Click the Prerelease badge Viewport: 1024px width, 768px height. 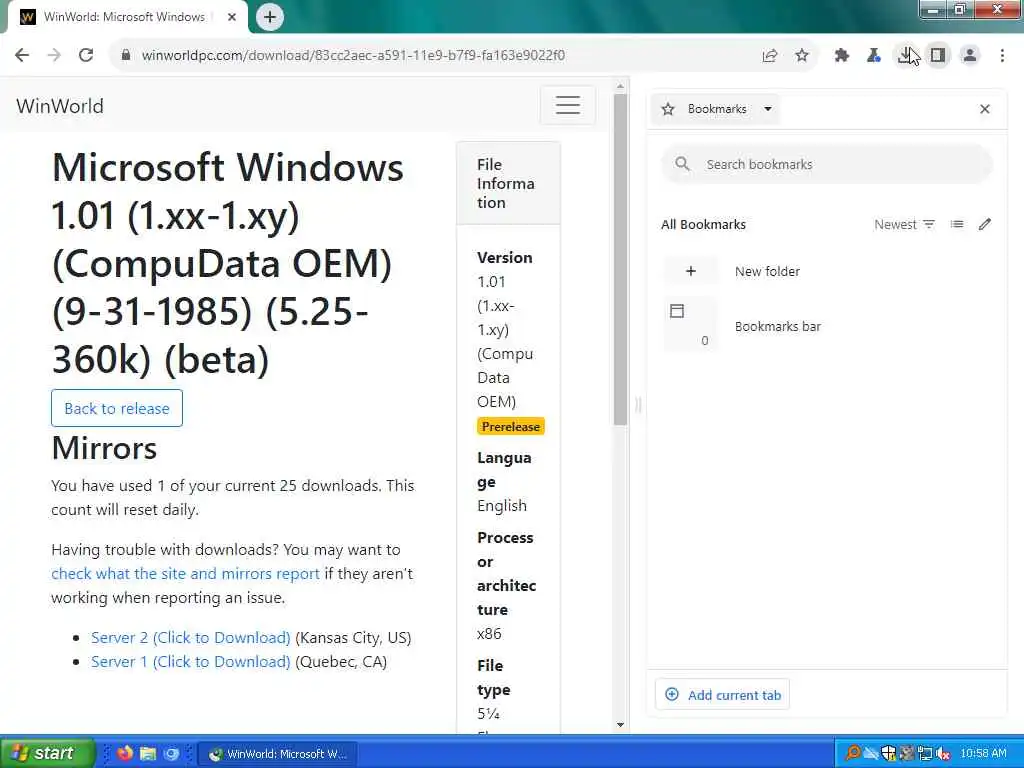[x=511, y=426]
